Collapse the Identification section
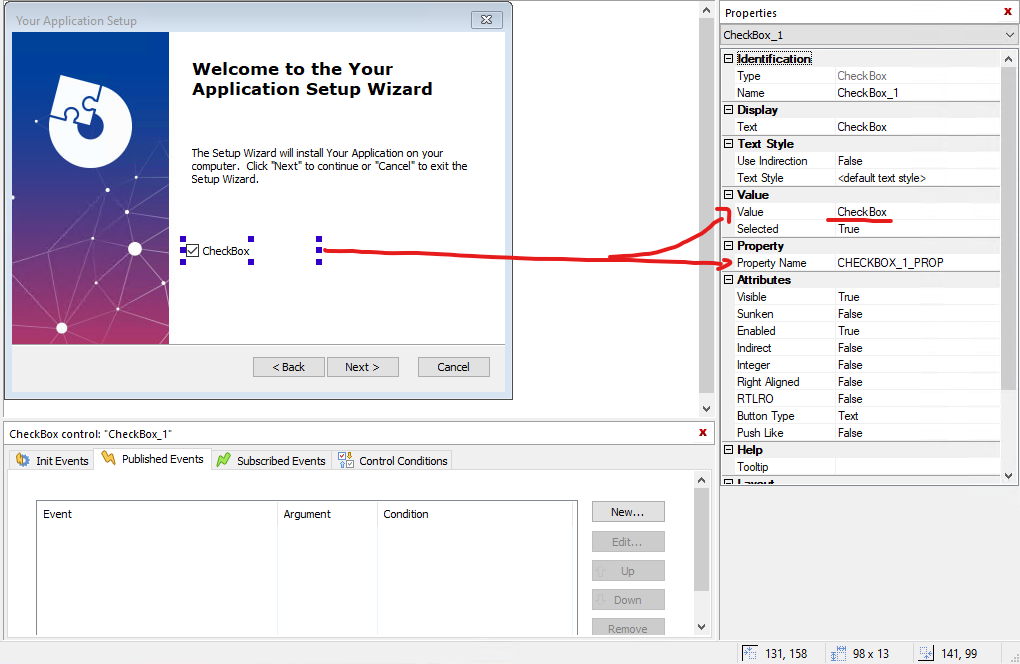The height and width of the screenshot is (664, 1020). pos(729,58)
